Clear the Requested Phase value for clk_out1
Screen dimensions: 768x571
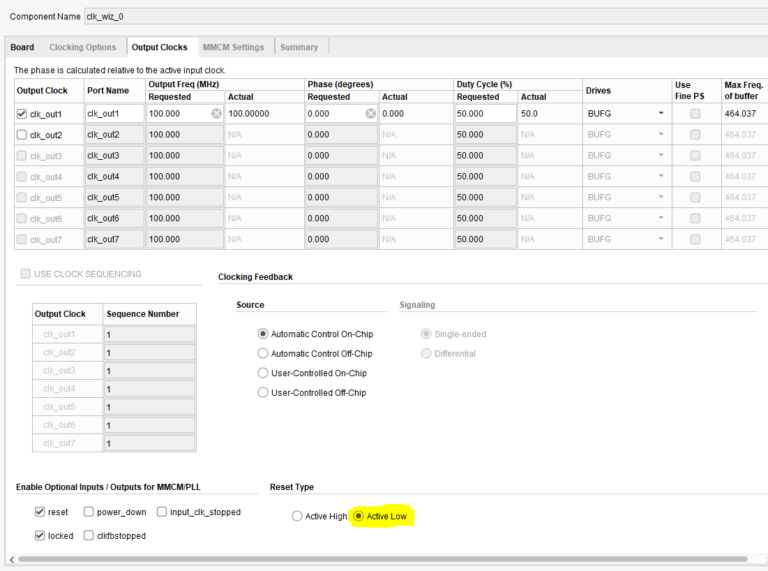(370, 114)
